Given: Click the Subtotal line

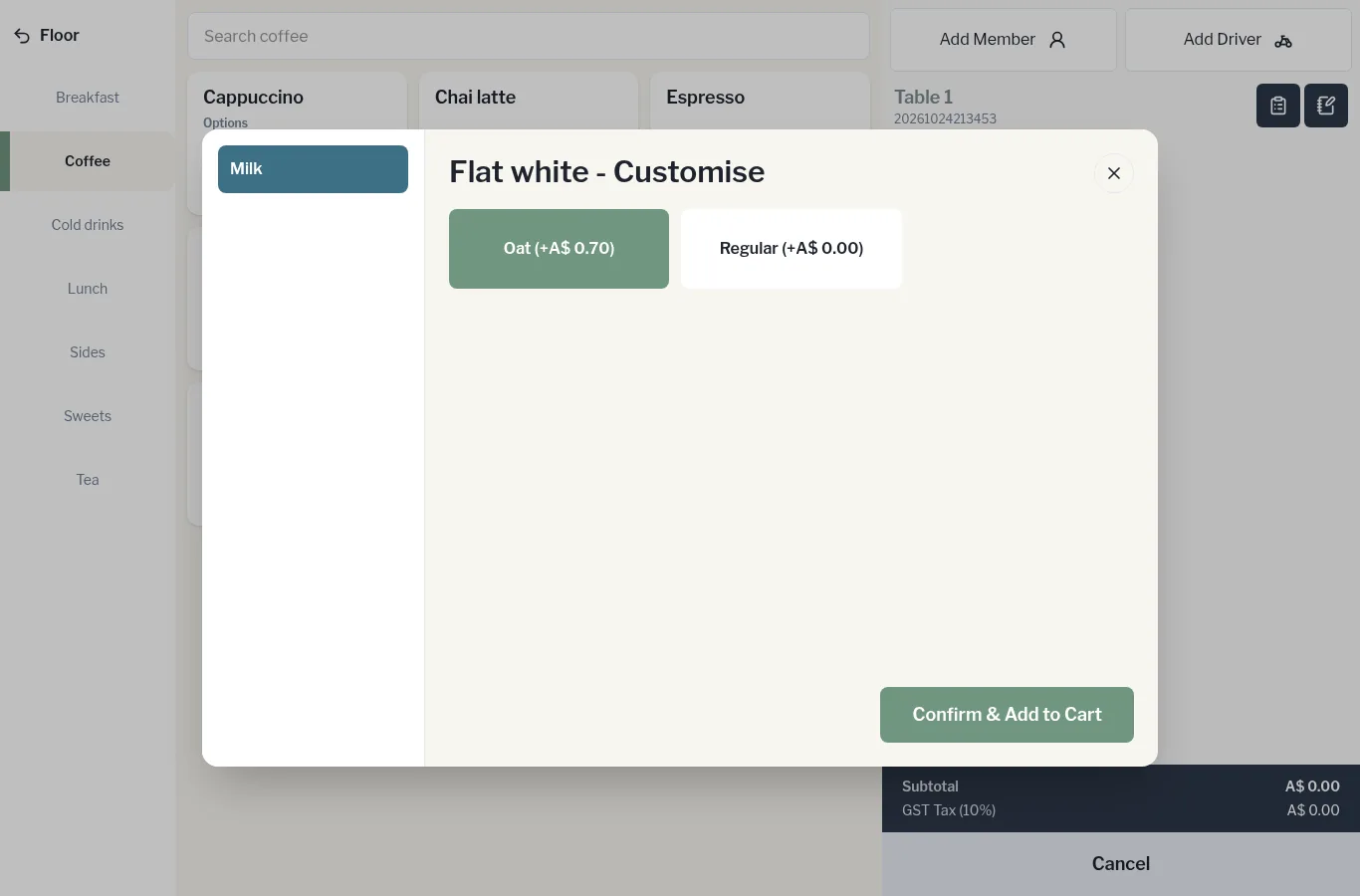Looking at the screenshot, I should pyautogui.click(x=1121, y=786).
